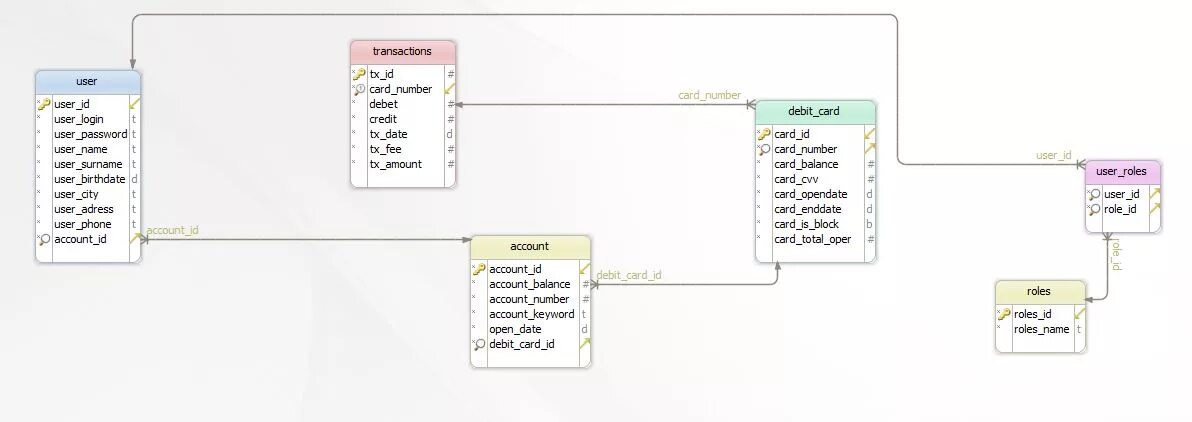Click reference arrow right of roles_id
Viewport: 1192px width, 422px height.
point(1079,313)
